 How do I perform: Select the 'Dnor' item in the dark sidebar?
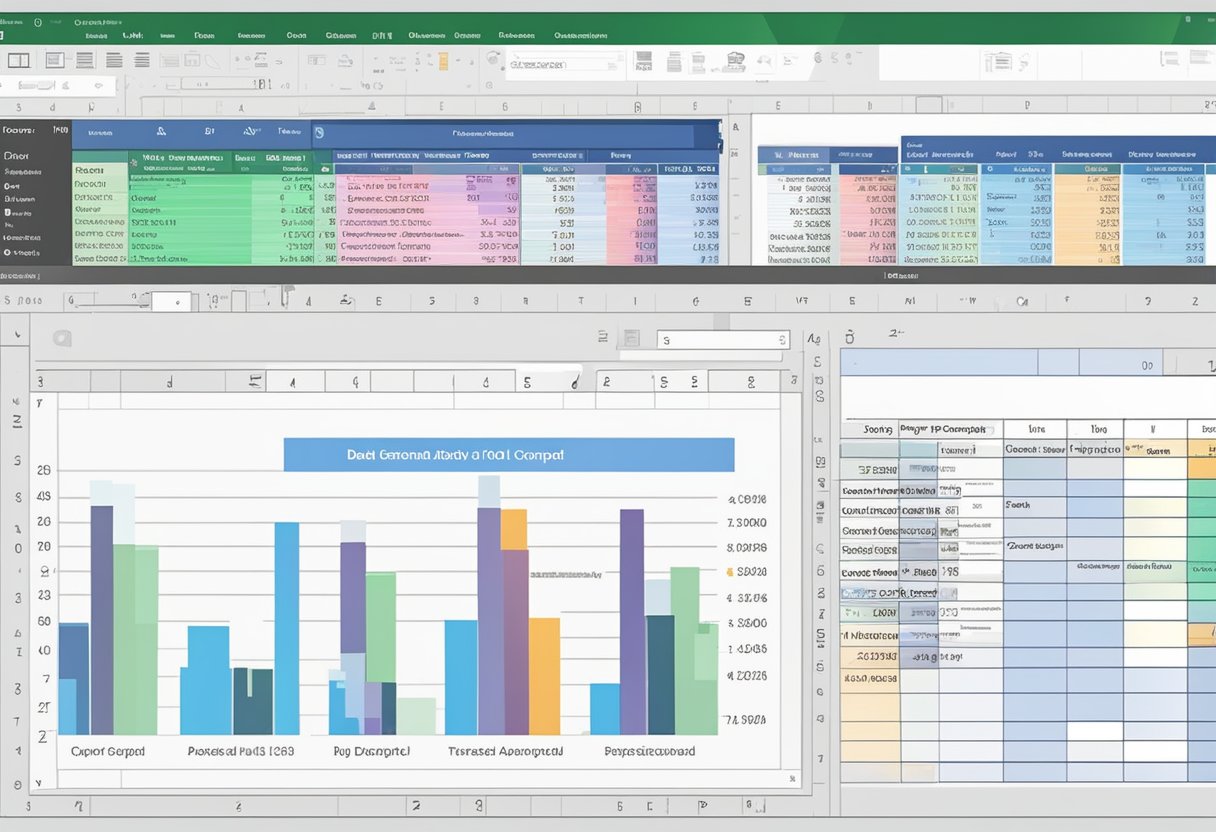(17, 156)
